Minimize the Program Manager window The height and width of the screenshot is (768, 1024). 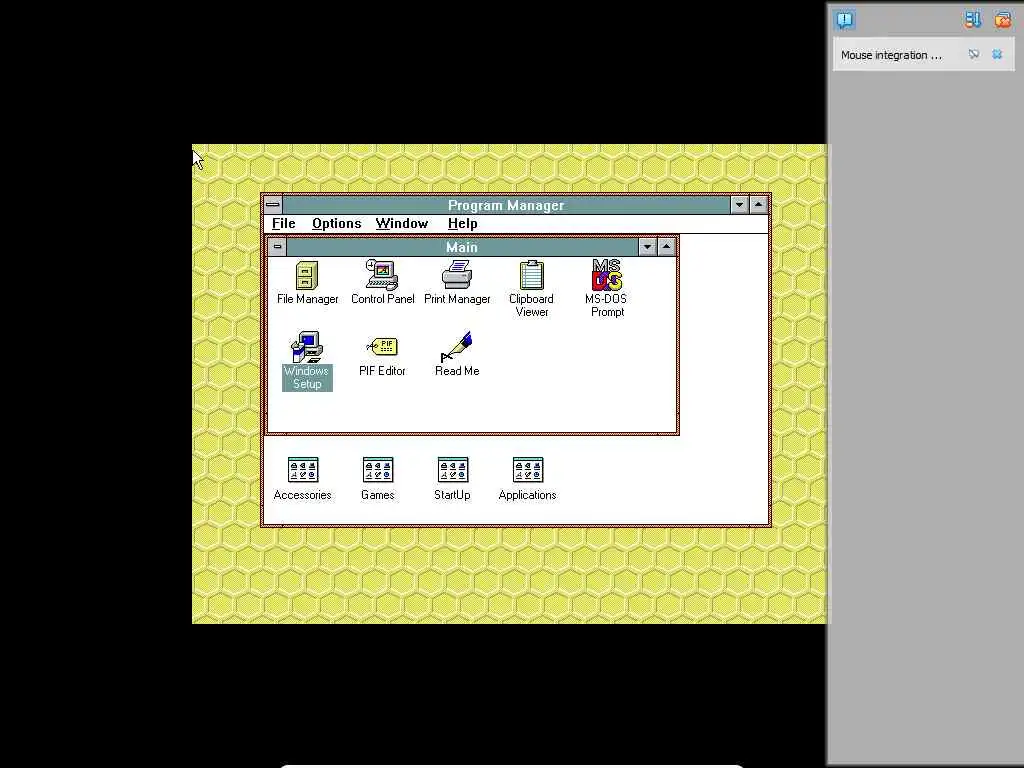pos(739,205)
